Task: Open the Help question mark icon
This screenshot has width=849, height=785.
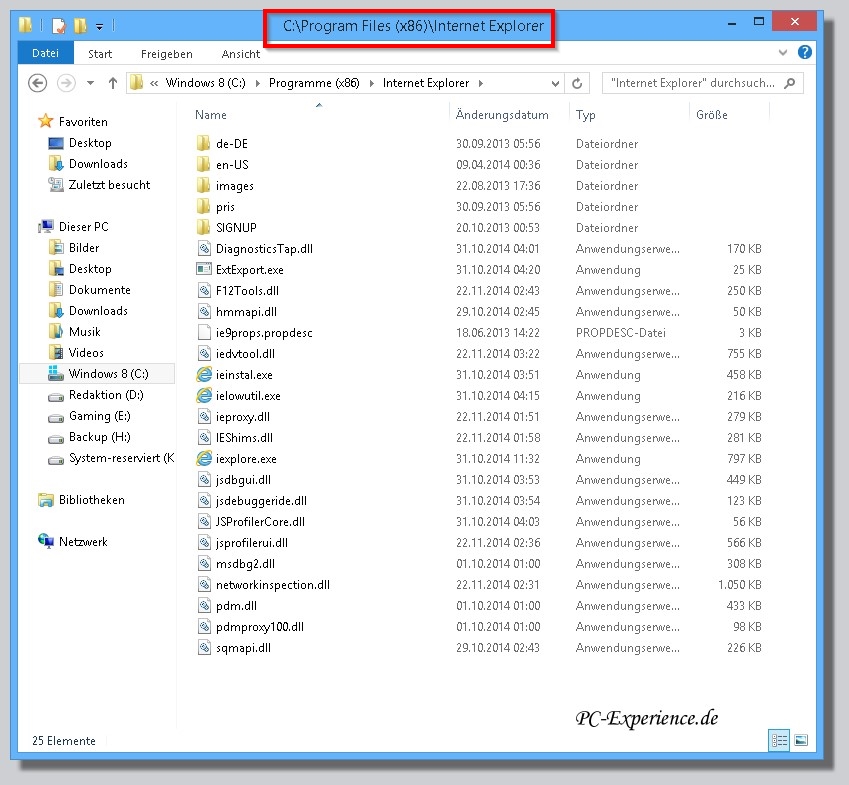Action: pyautogui.click(x=805, y=53)
